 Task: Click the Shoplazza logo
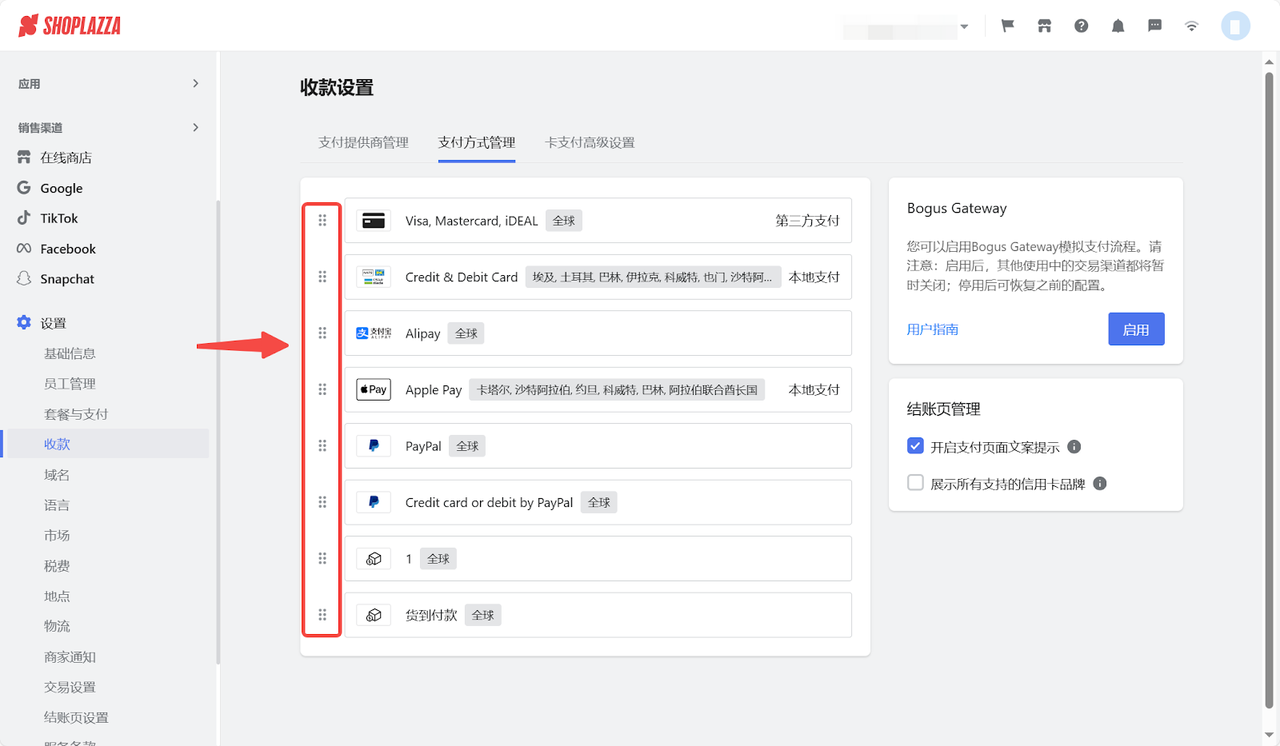click(x=68, y=26)
